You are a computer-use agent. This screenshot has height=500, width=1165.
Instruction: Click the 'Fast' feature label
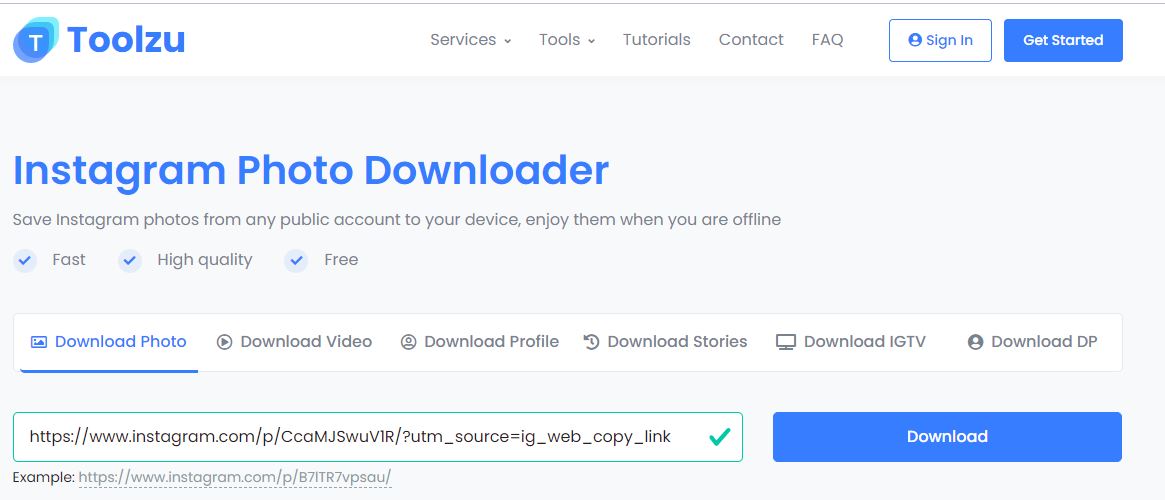point(69,260)
